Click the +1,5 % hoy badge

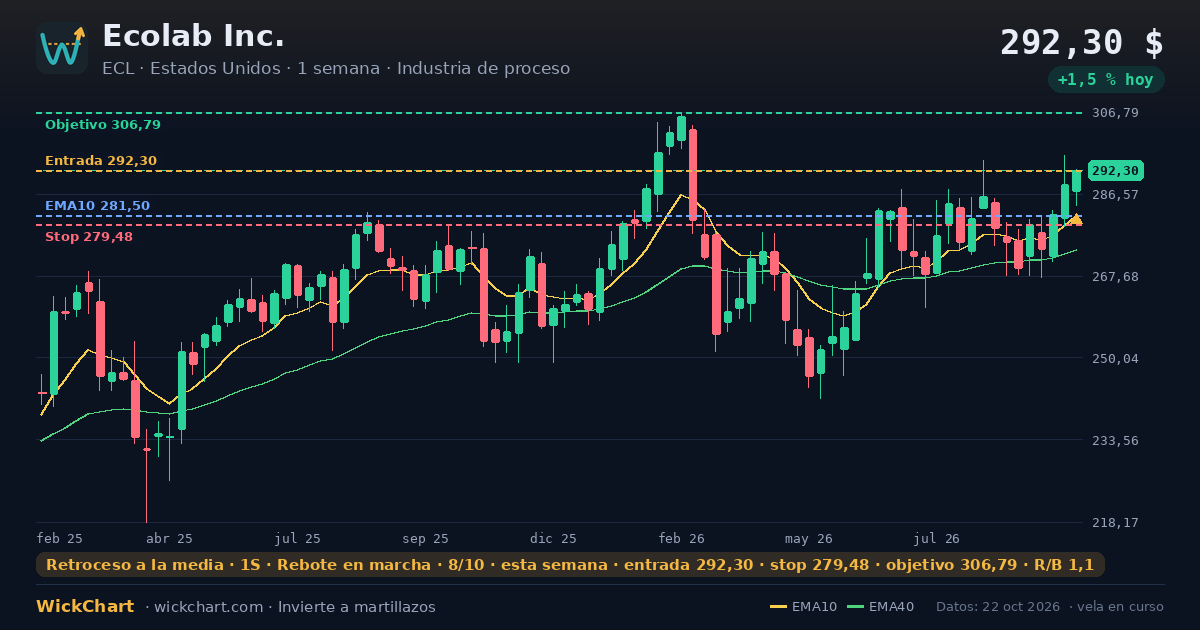(1106, 80)
